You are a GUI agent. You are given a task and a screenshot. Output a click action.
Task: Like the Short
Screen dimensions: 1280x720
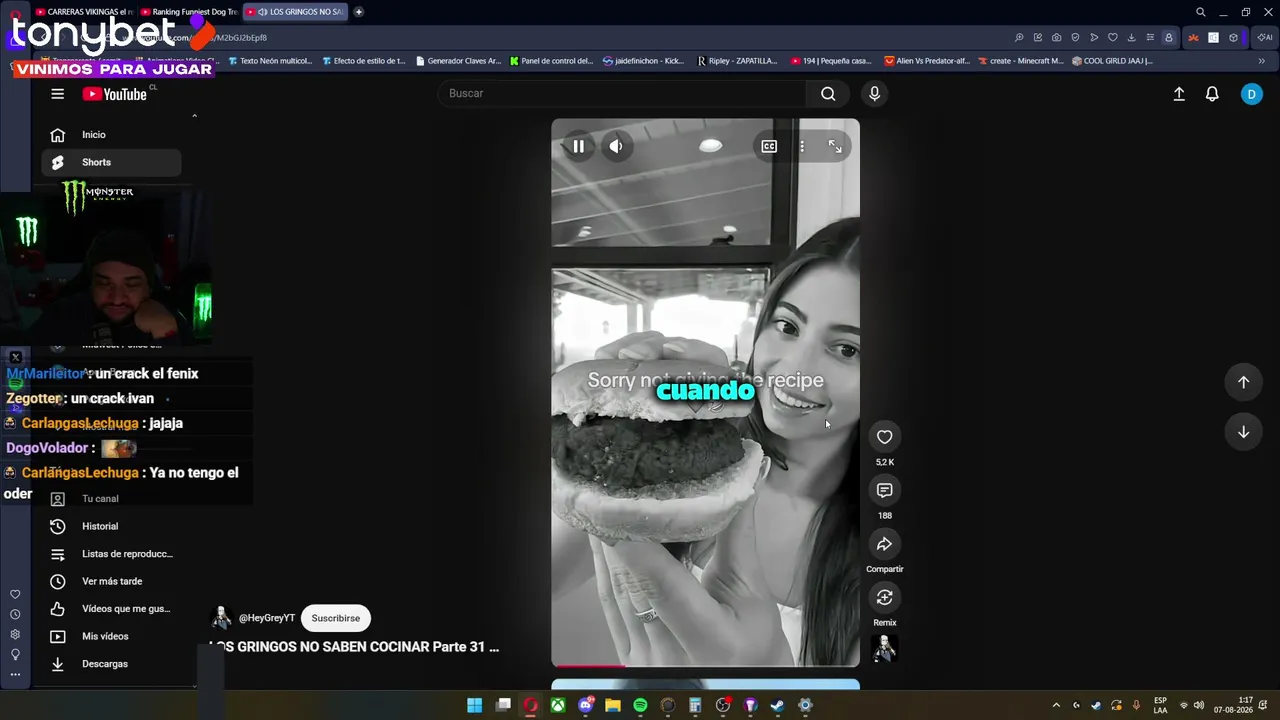[x=885, y=437]
